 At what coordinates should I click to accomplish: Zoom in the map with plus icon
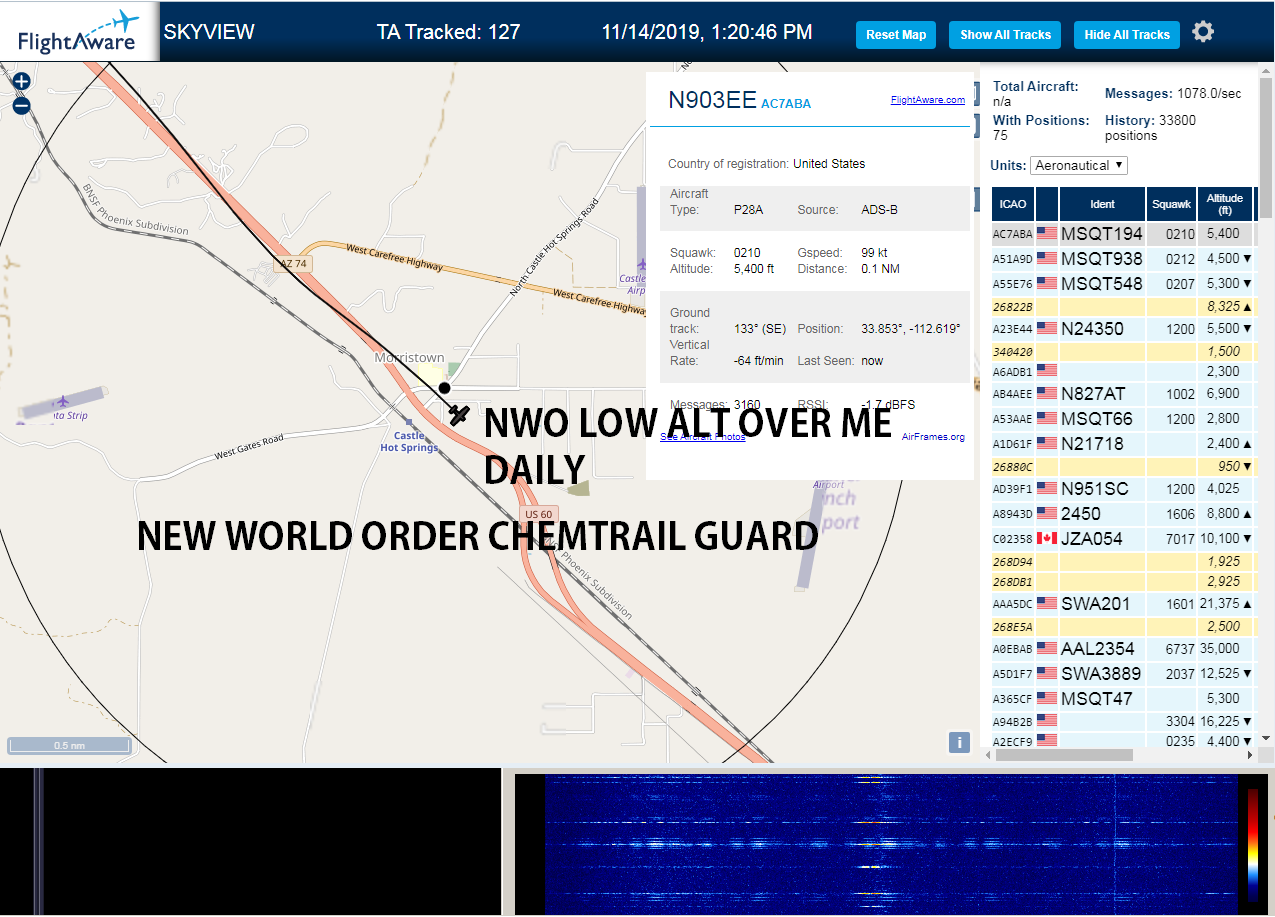21,82
